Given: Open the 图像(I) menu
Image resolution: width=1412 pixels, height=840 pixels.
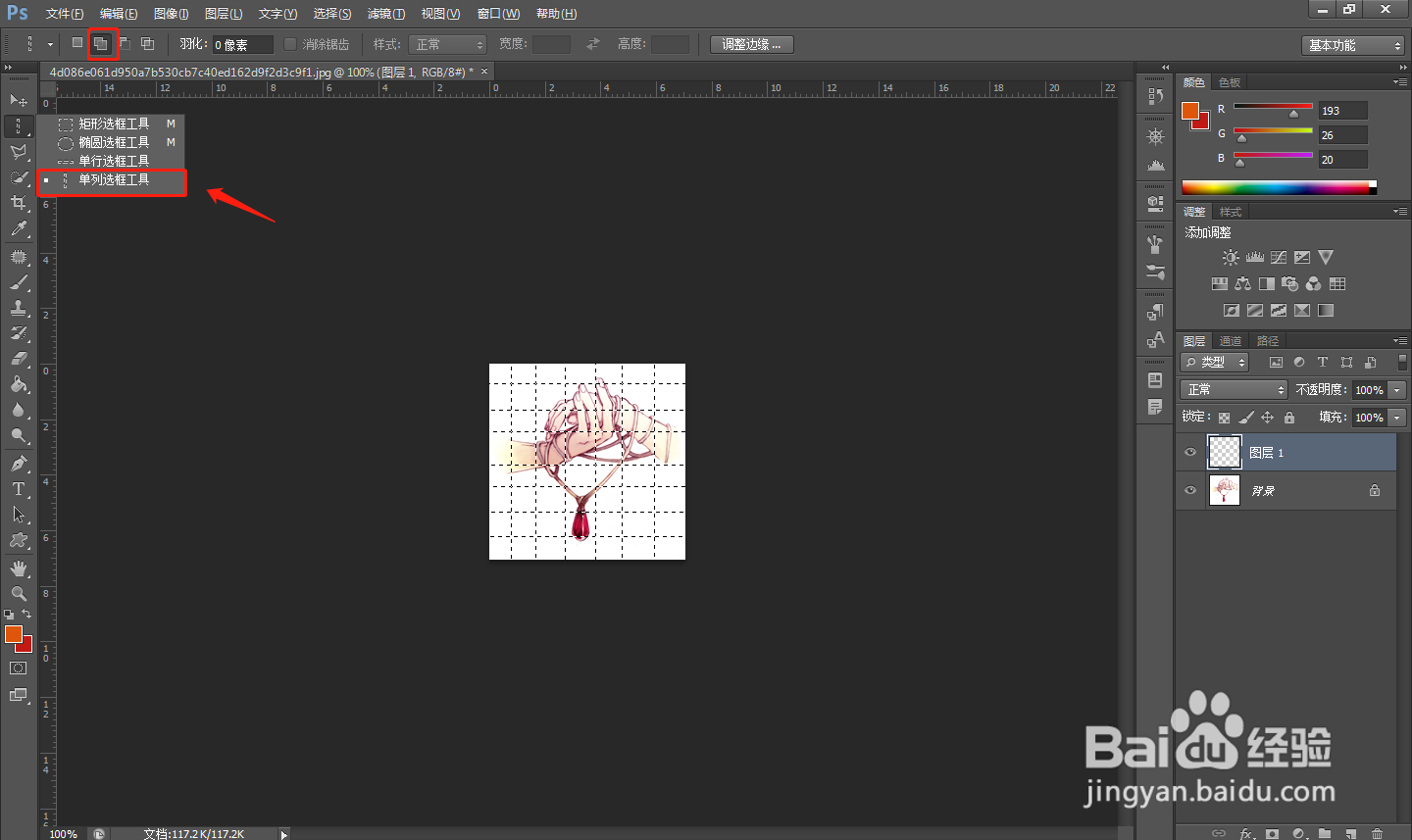Looking at the screenshot, I should pos(172,14).
